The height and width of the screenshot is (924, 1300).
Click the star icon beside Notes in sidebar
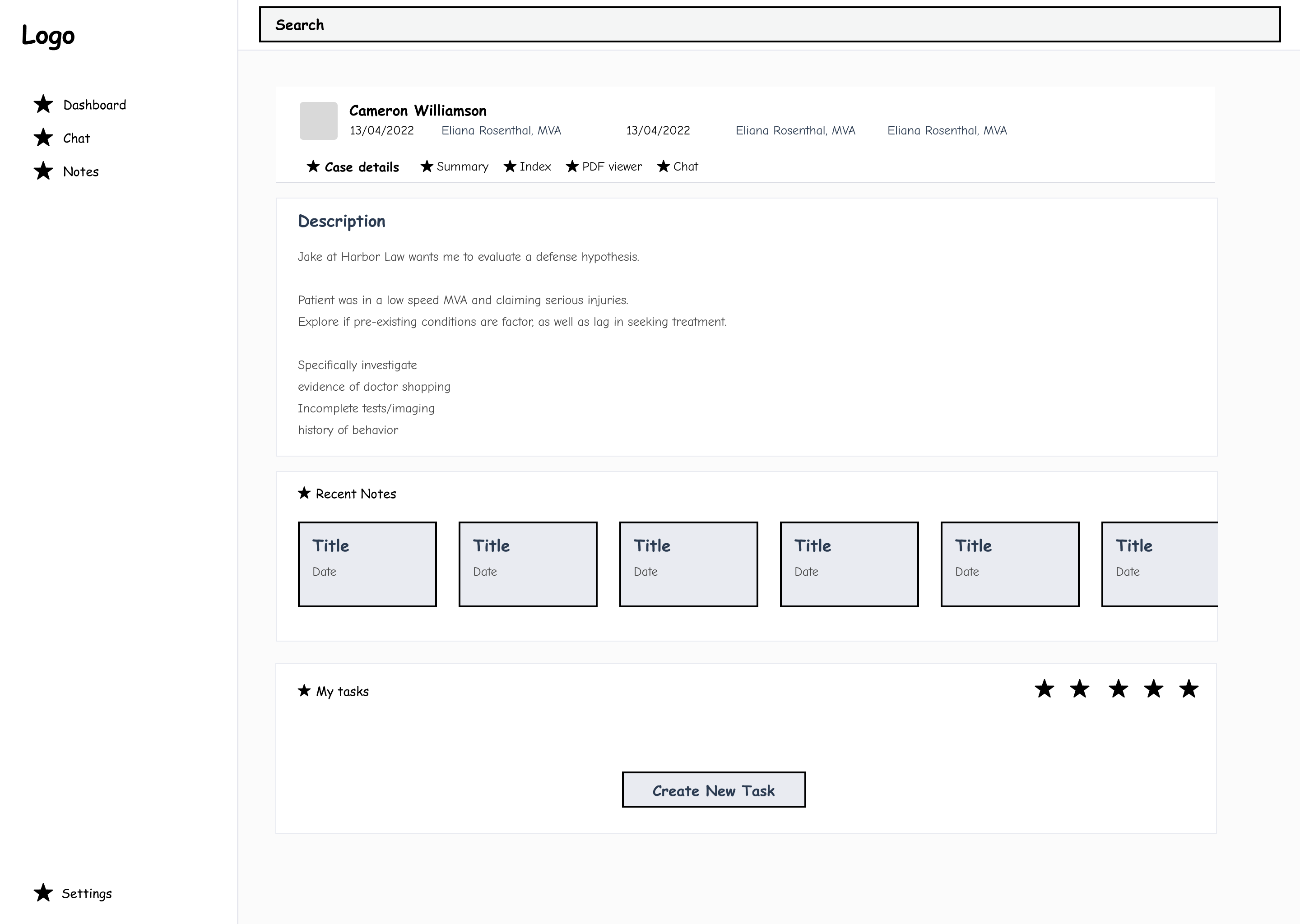[43, 171]
